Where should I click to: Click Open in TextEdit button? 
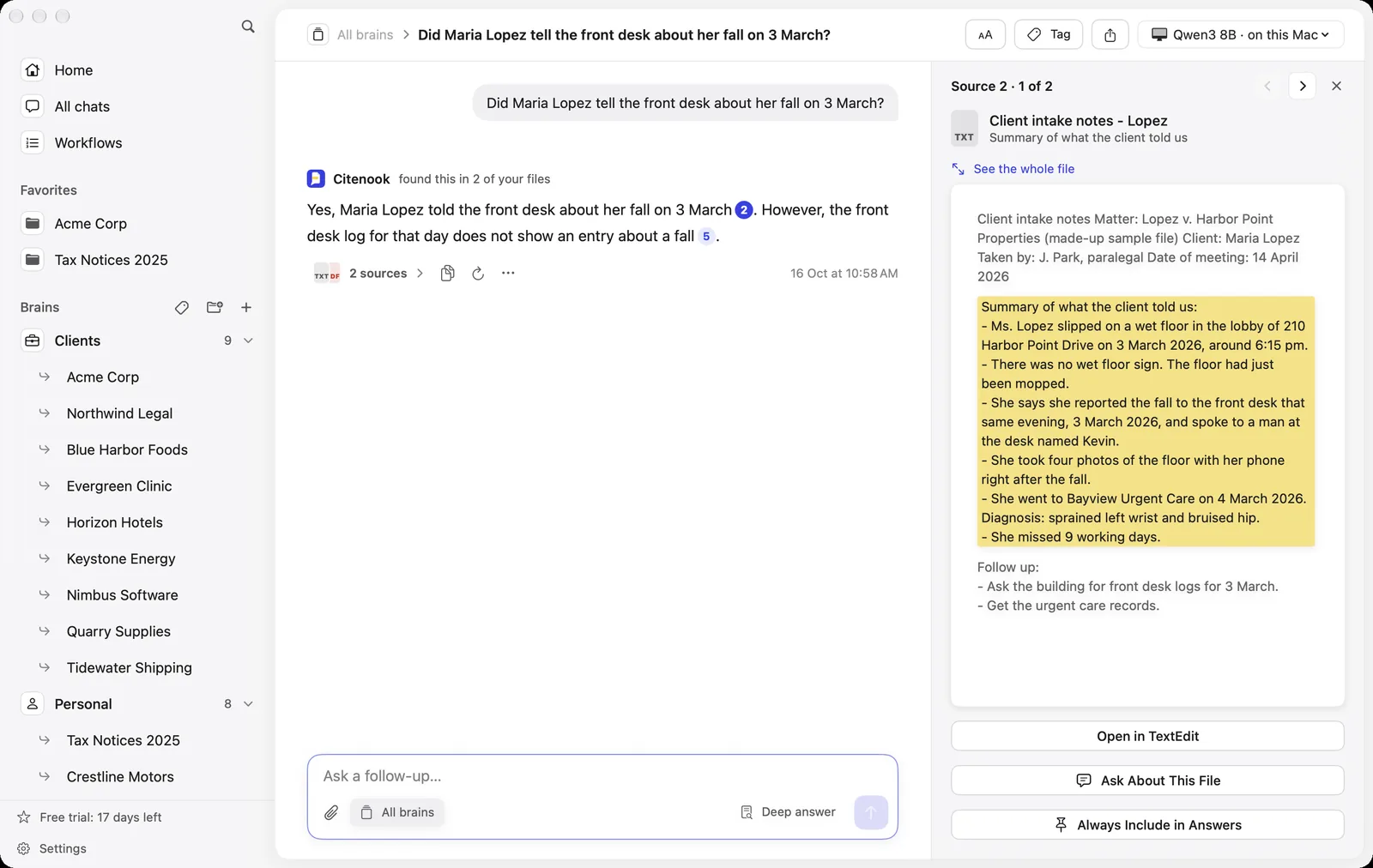pos(1147,737)
